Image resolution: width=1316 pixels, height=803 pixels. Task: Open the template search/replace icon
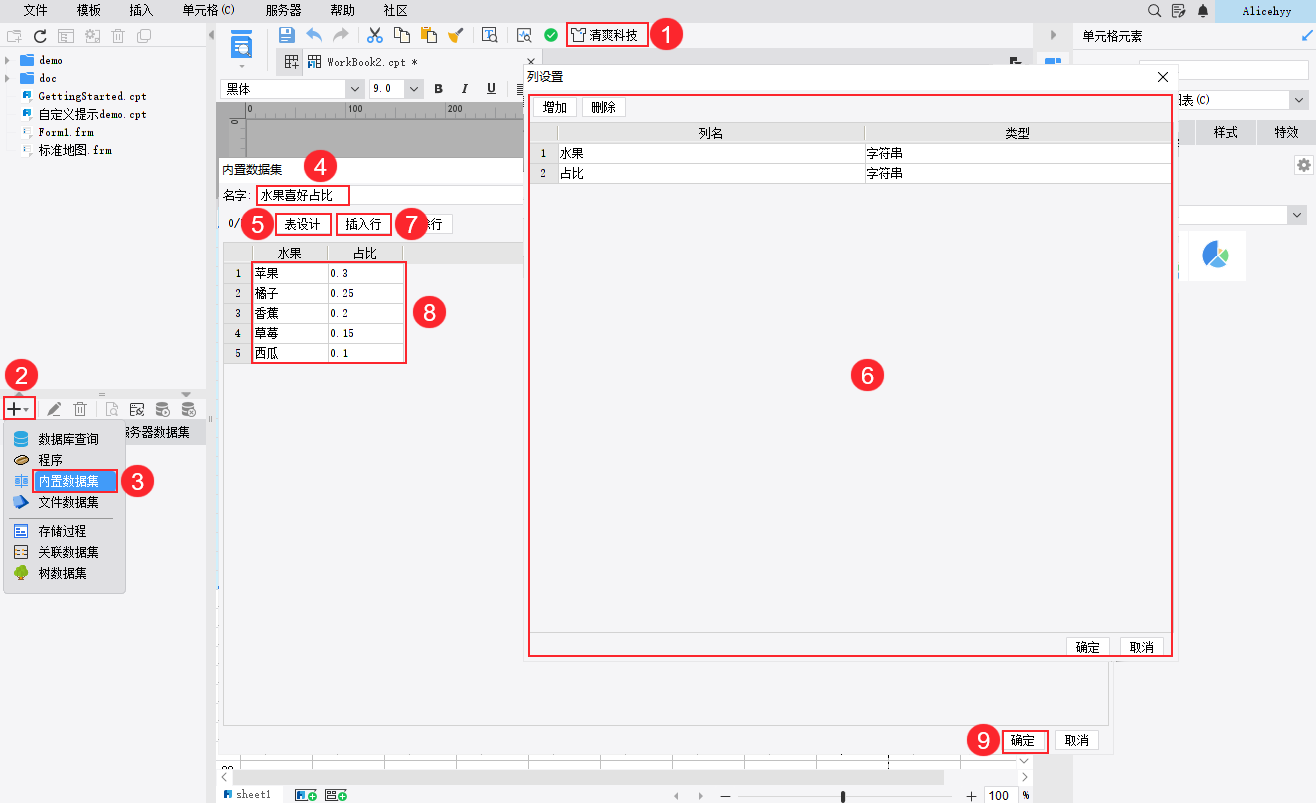pyautogui.click(x=490, y=35)
